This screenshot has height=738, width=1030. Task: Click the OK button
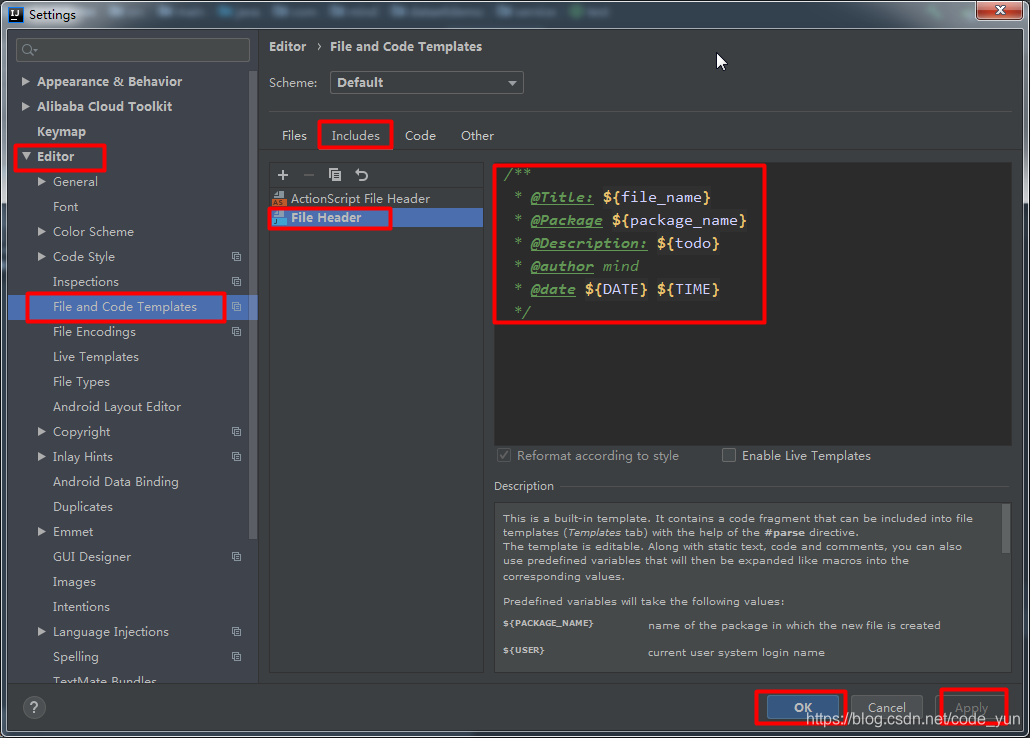pos(803,708)
